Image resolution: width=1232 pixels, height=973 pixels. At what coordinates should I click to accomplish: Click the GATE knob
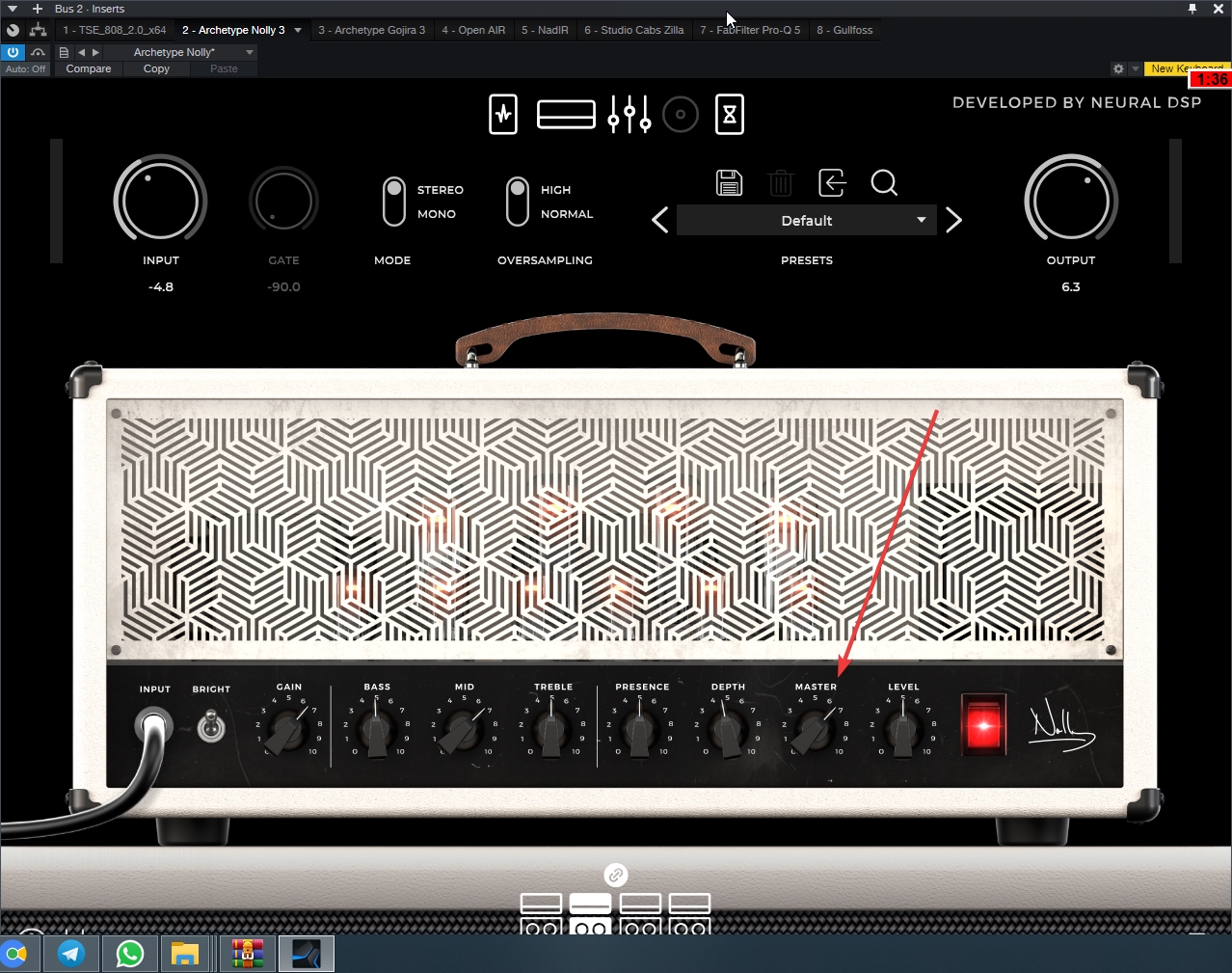[283, 201]
